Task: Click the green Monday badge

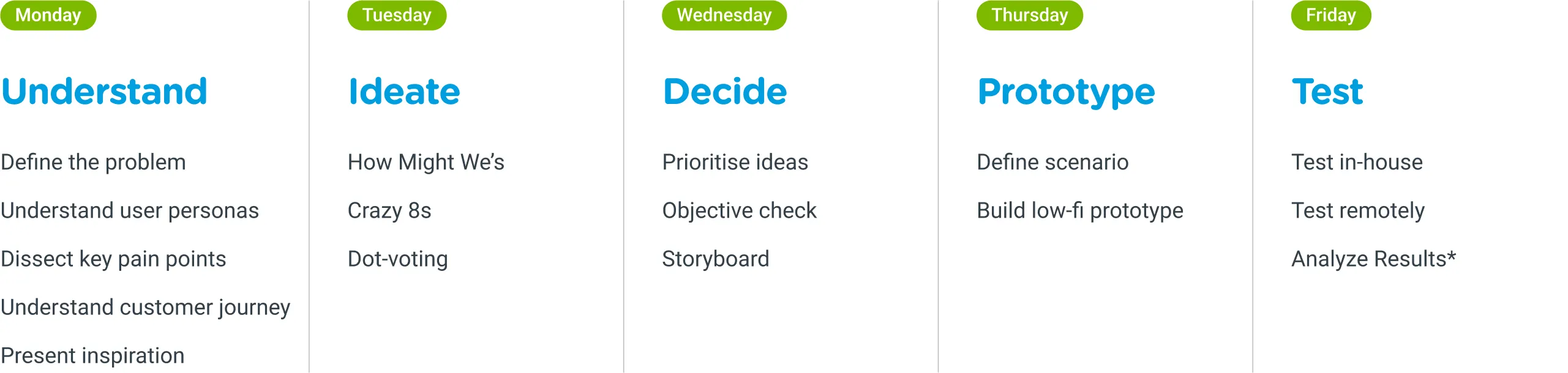Action: coord(48,15)
